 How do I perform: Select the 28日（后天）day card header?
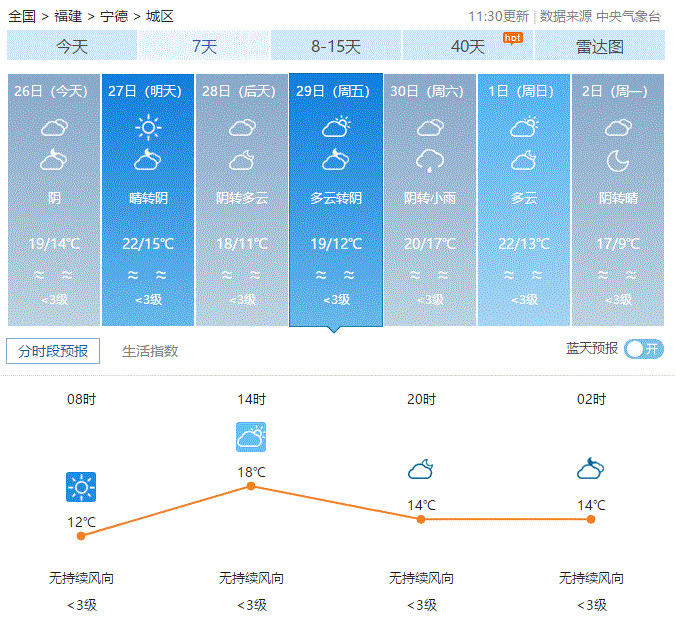pyautogui.click(x=239, y=91)
